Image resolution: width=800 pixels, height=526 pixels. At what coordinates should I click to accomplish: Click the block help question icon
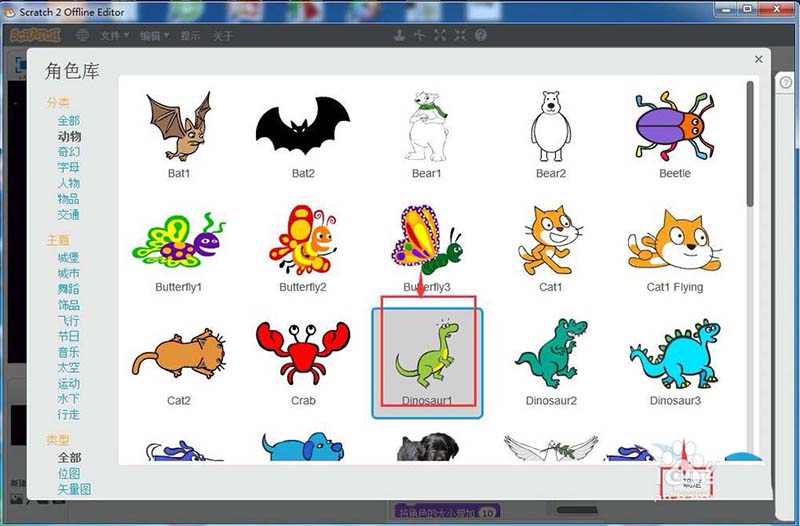pos(481,35)
